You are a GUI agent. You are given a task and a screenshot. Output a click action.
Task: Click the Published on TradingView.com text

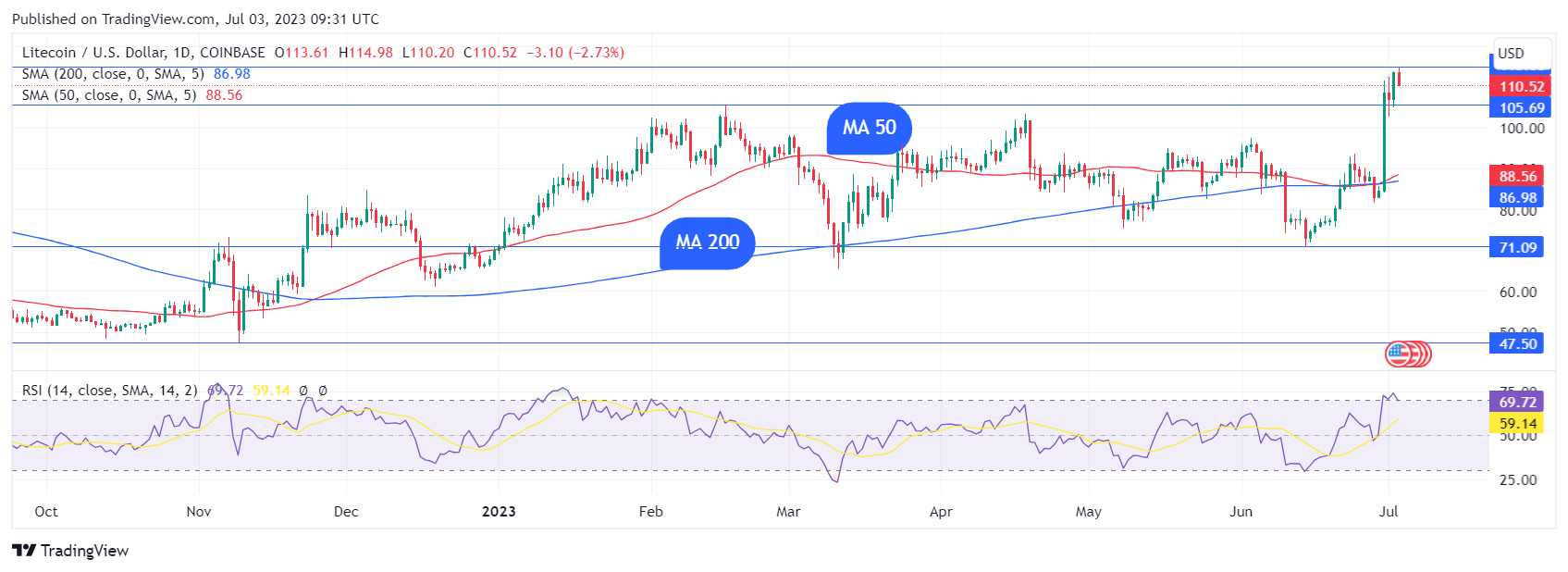(195, 19)
